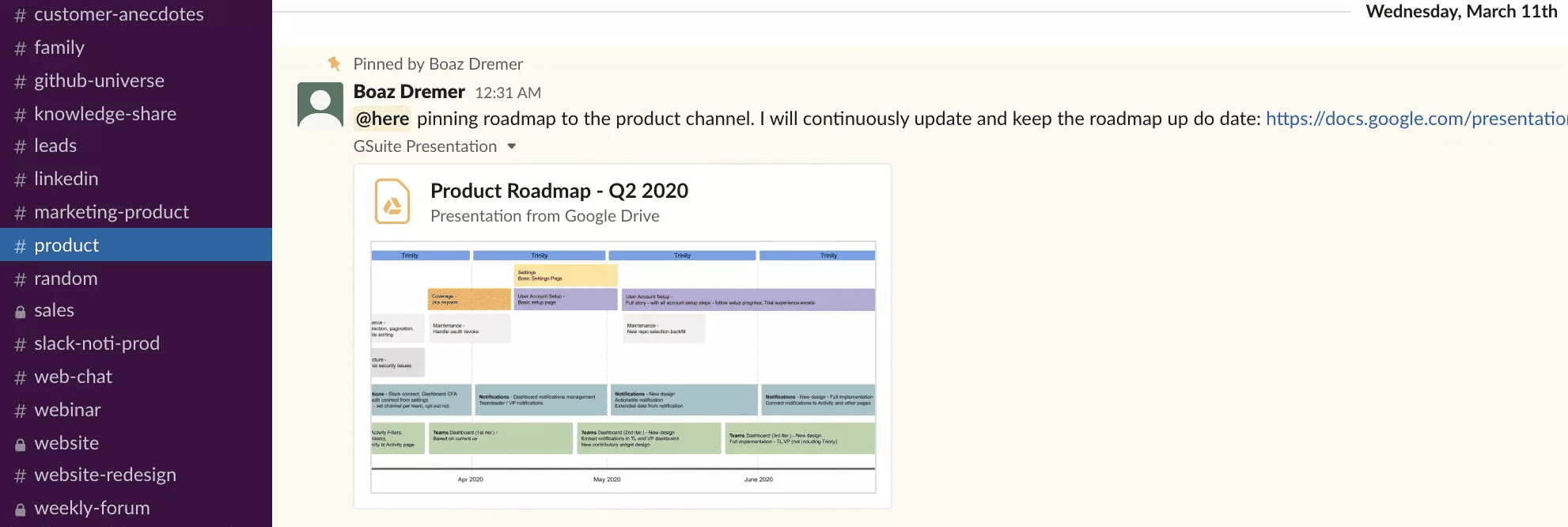Click the lock icon next to the website channel
Screen dimensions: 1568x527
[19, 442]
